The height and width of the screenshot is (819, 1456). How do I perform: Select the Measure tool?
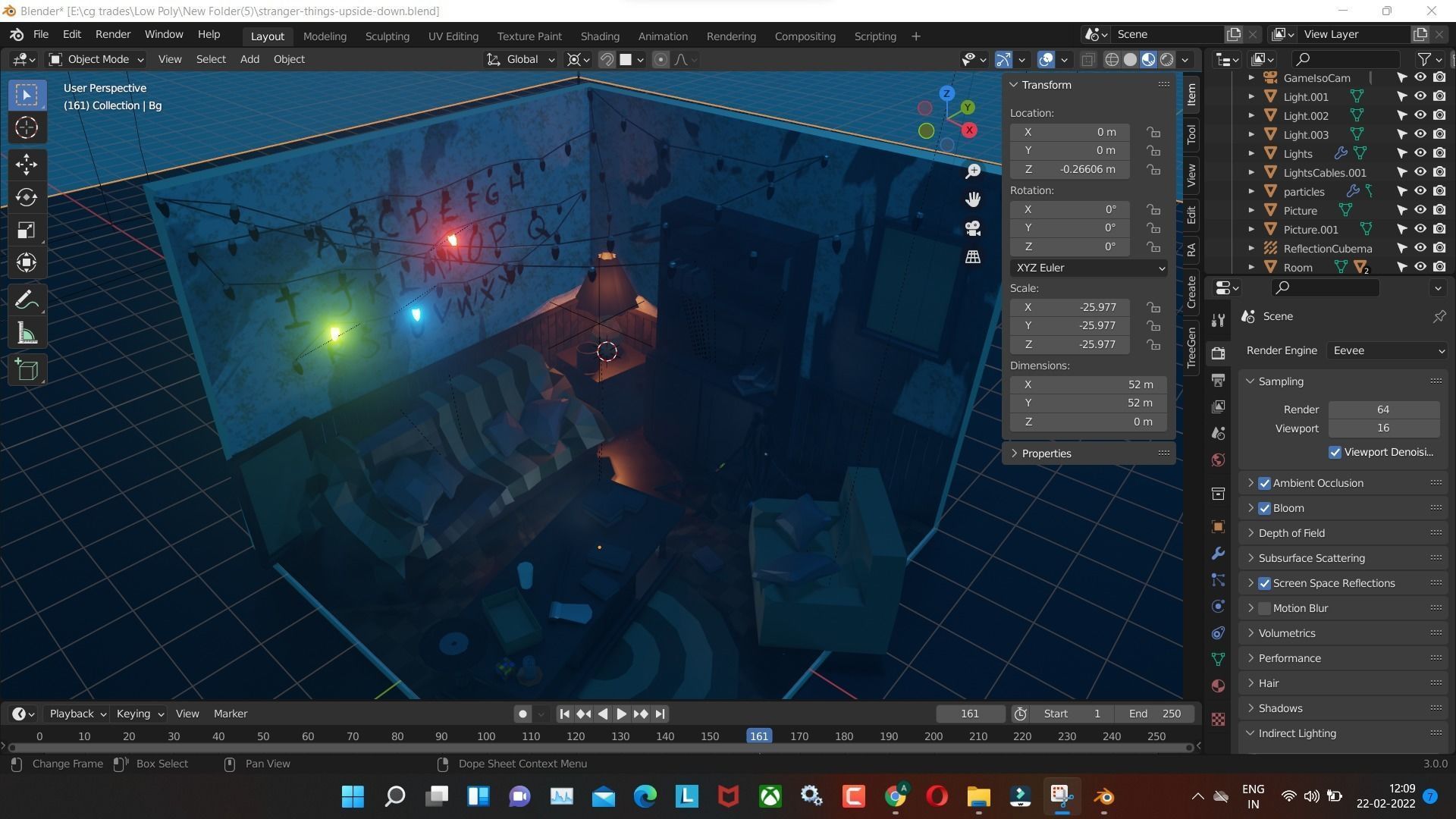[27, 332]
